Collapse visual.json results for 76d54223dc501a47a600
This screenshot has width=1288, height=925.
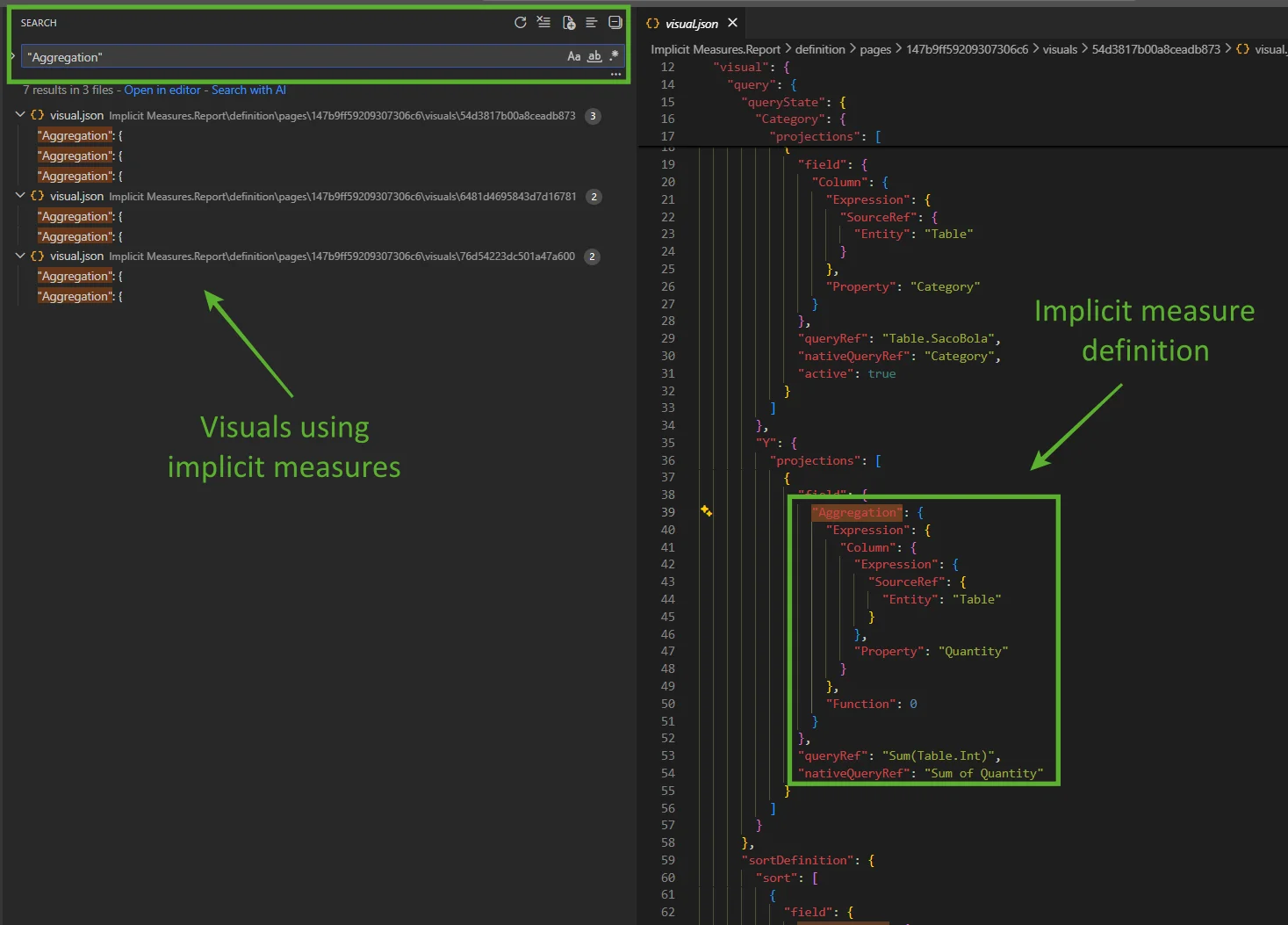(x=20, y=256)
